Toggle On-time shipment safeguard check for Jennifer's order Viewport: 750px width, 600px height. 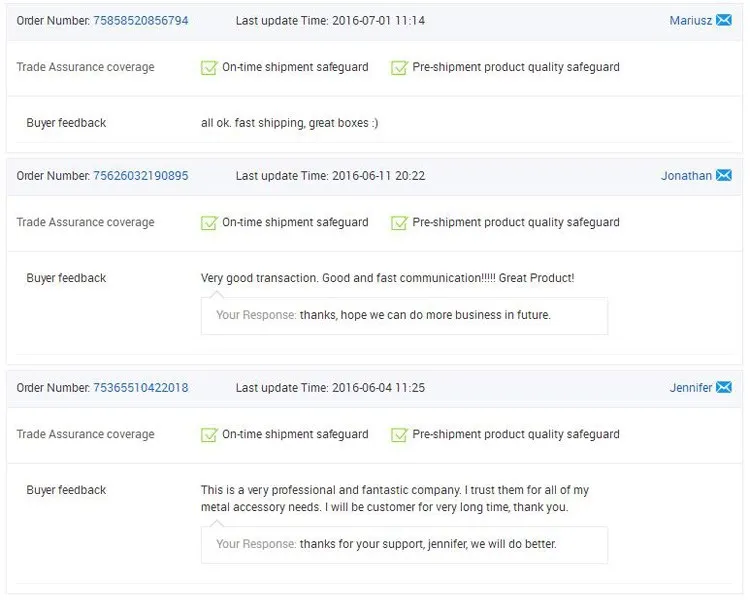click(x=209, y=434)
